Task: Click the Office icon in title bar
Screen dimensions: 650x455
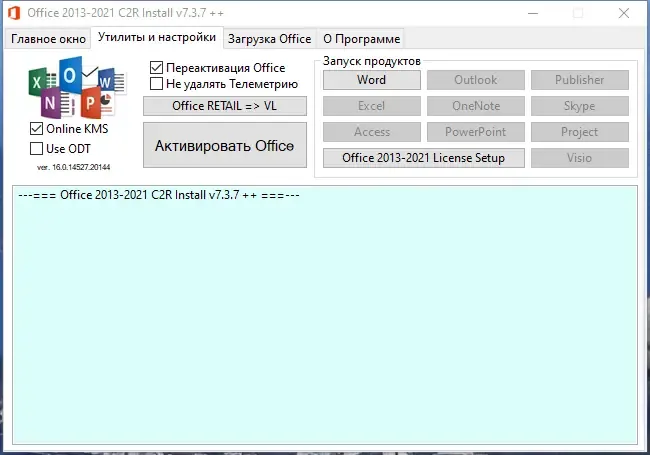Action: 14,13
